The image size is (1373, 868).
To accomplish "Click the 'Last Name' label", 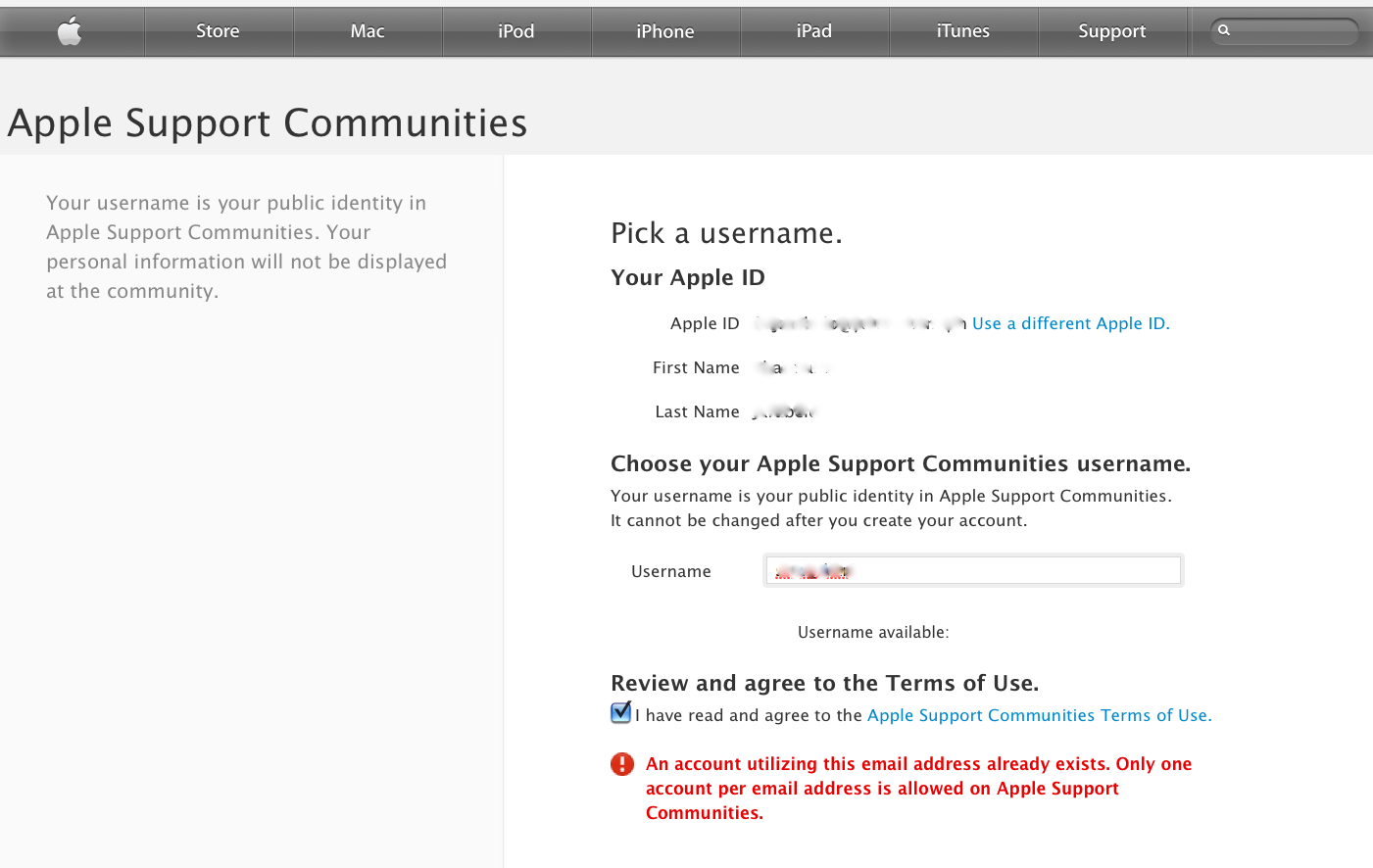I will [x=697, y=411].
